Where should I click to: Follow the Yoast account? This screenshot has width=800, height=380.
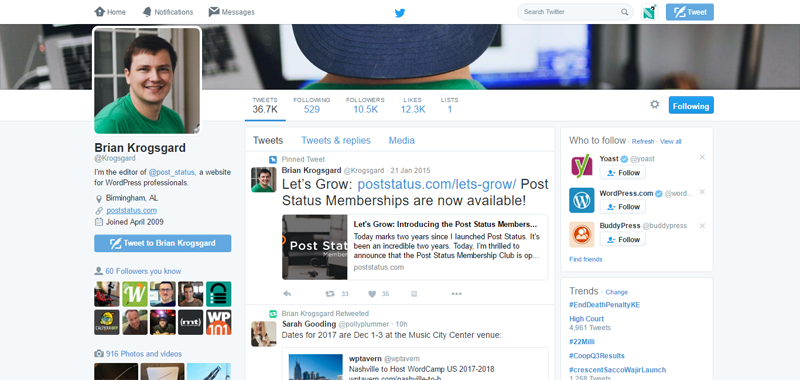coord(622,173)
